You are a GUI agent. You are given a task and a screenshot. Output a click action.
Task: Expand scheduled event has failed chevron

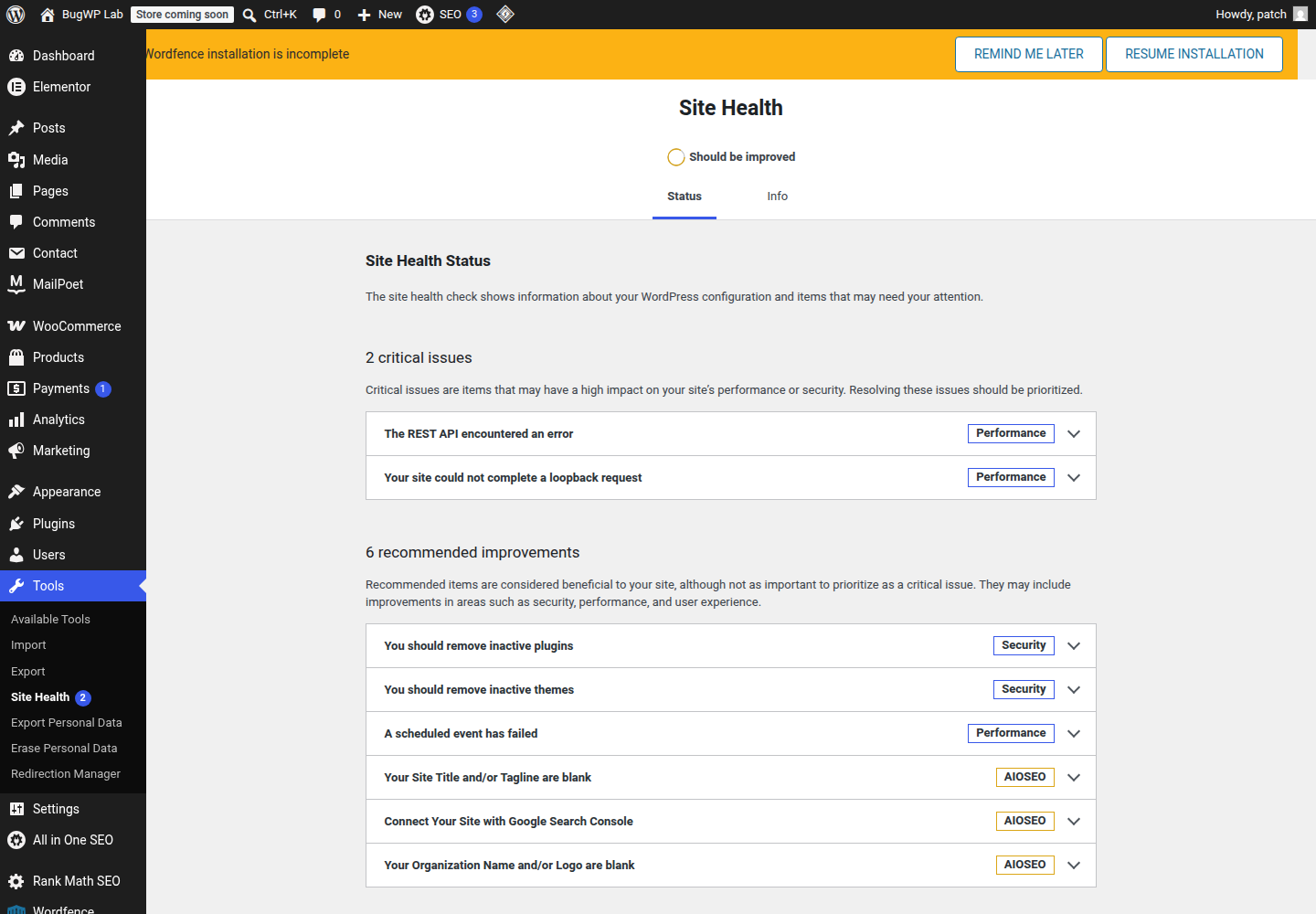1074,734
